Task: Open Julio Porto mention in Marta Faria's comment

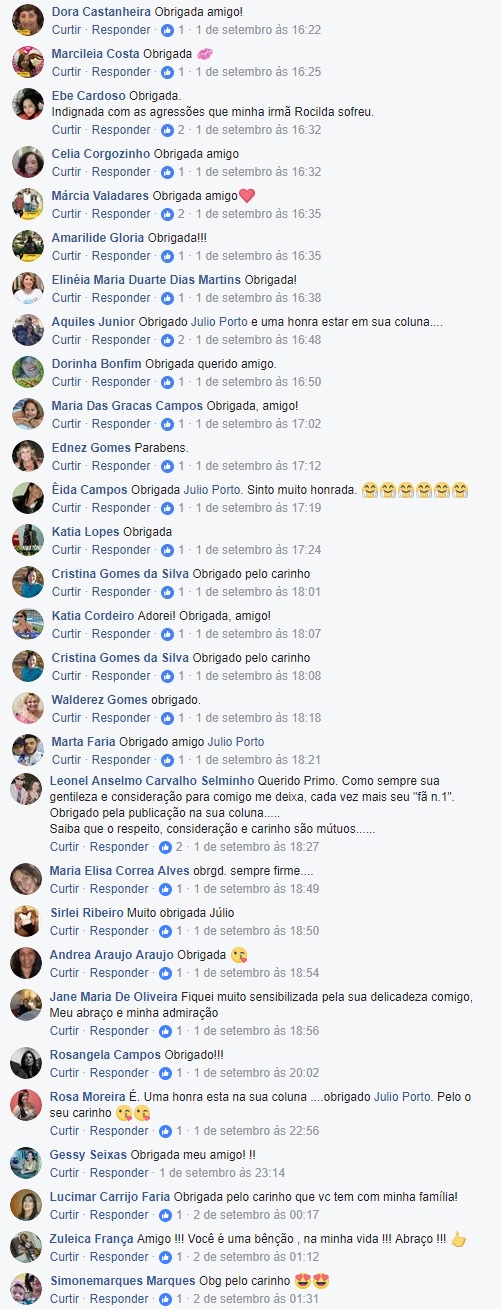Action: point(236,742)
